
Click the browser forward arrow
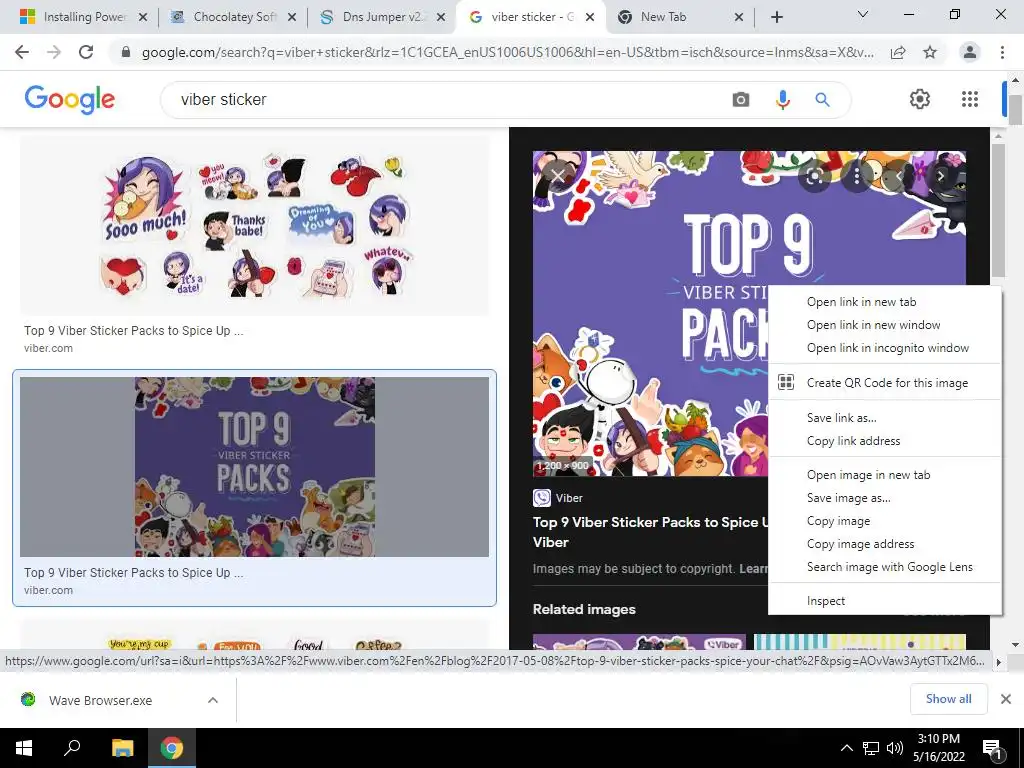tap(54, 52)
